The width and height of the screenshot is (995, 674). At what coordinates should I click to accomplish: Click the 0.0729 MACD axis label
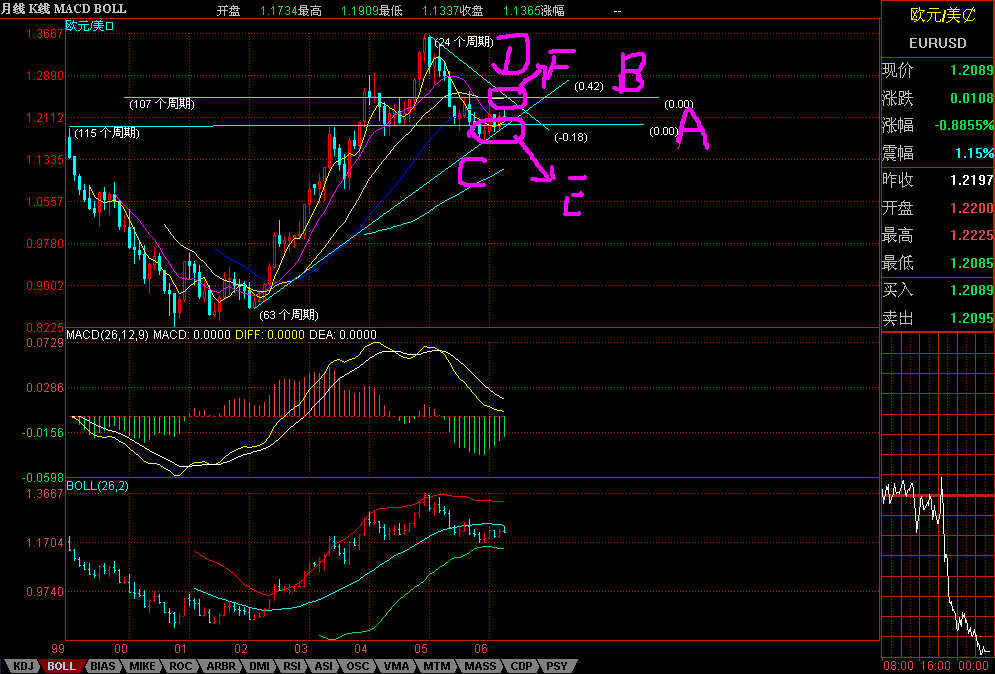[44, 343]
